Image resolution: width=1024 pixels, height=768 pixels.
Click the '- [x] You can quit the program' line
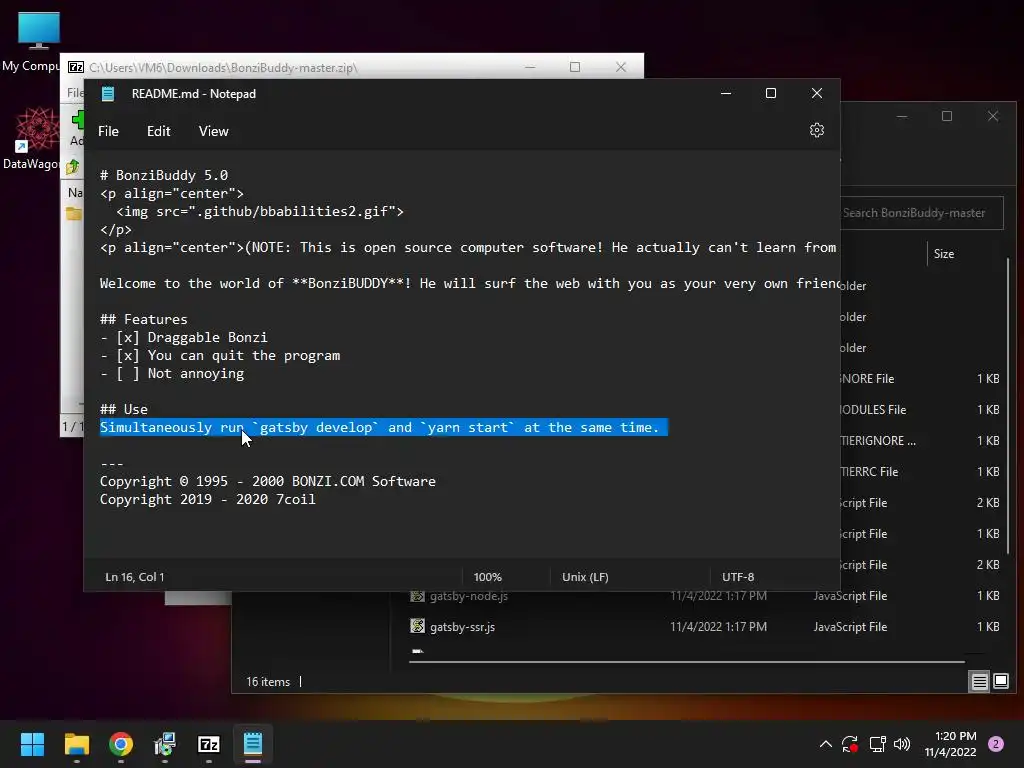(220, 356)
